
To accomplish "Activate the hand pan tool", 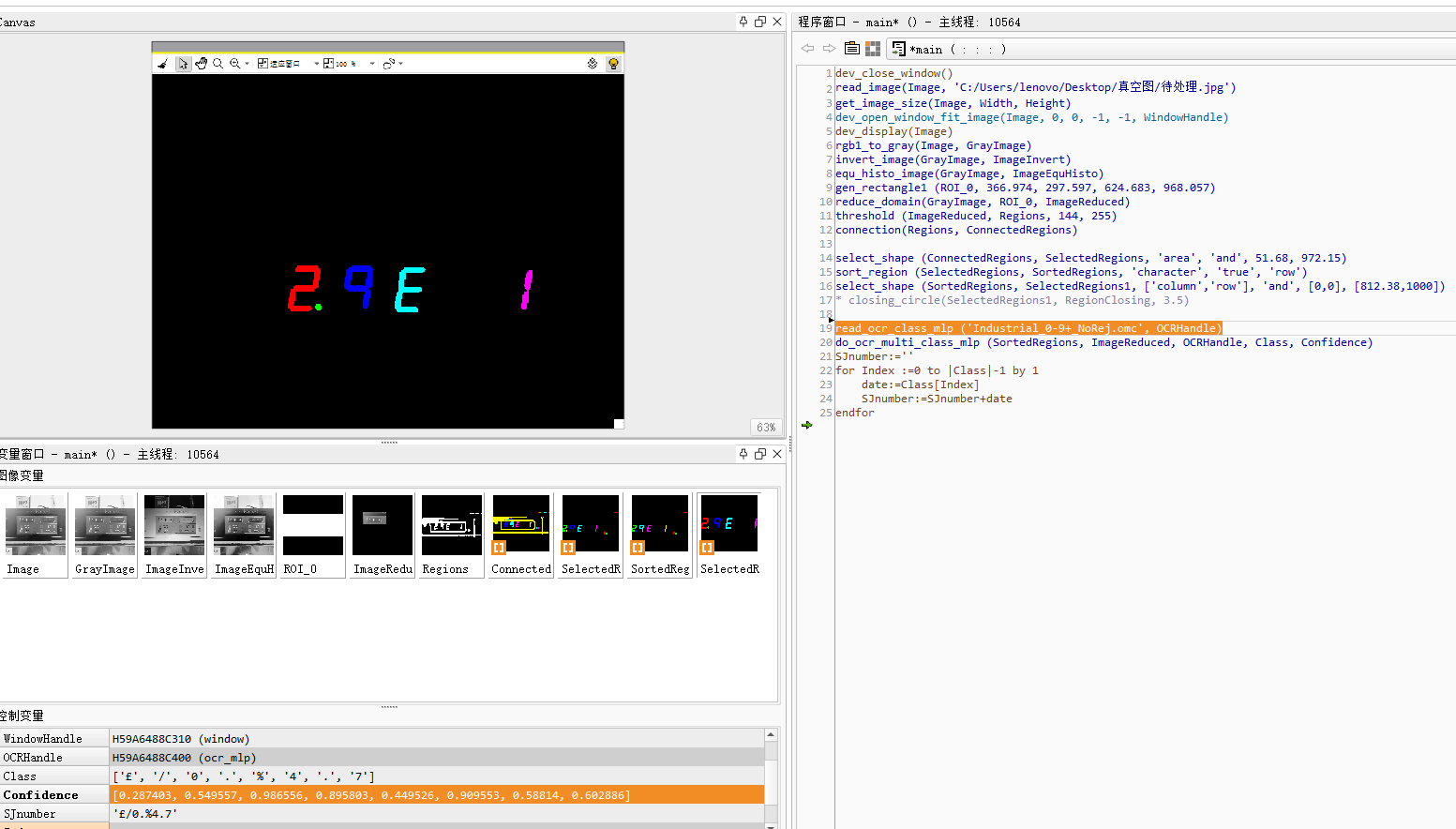I will click(201, 64).
